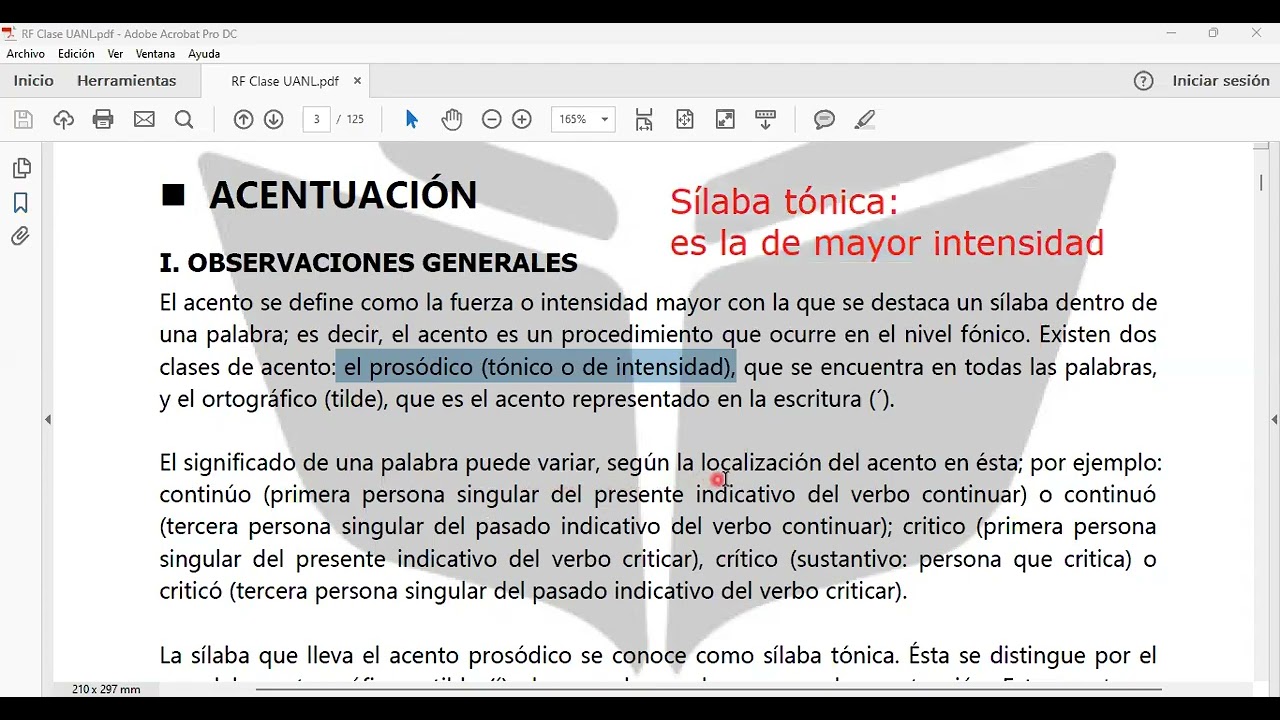Click the full screen mode icon
The height and width of the screenshot is (720, 1280).
click(x=725, y=120)
